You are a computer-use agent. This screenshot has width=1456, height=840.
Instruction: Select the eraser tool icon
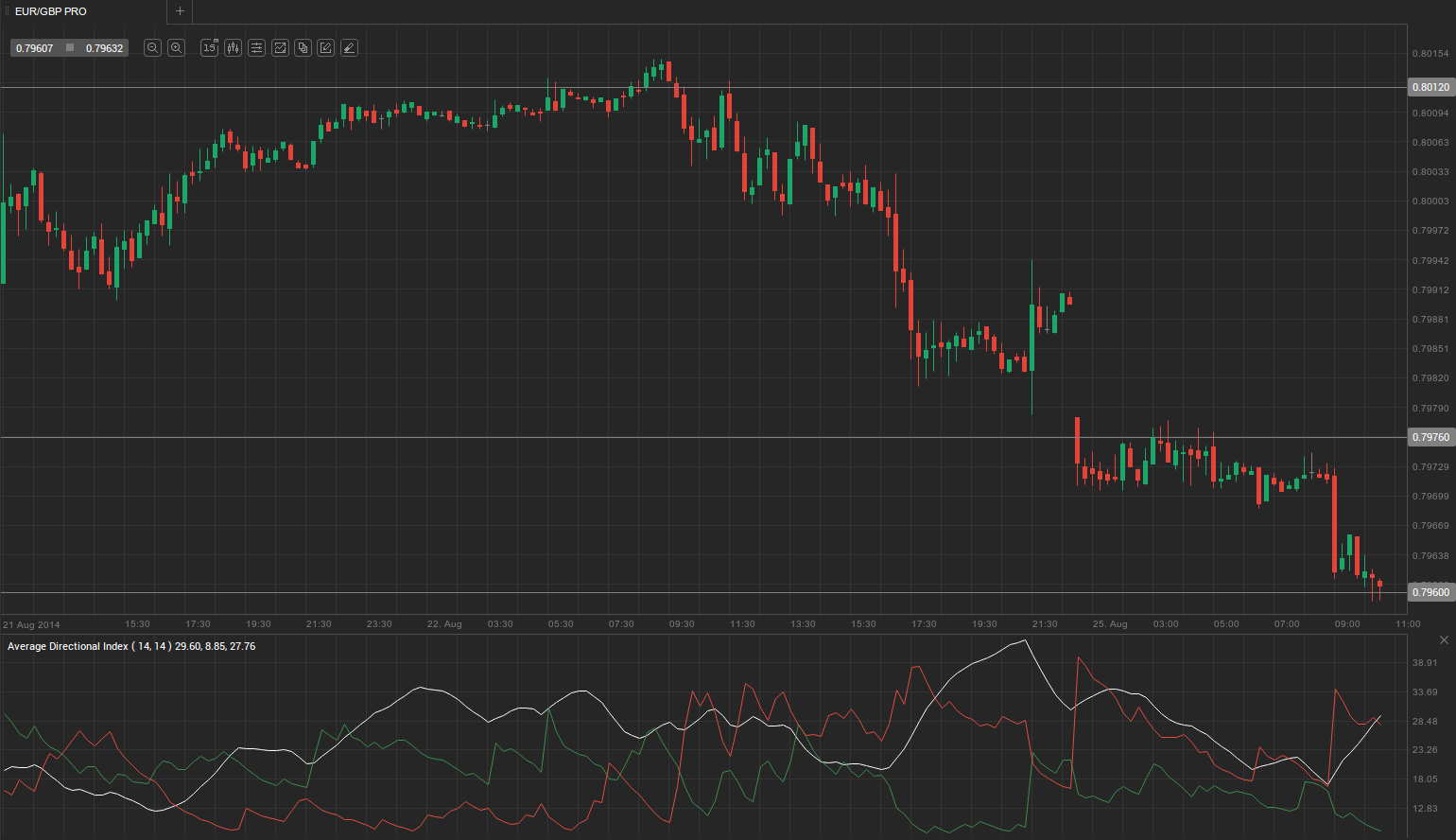coord(349,48)
